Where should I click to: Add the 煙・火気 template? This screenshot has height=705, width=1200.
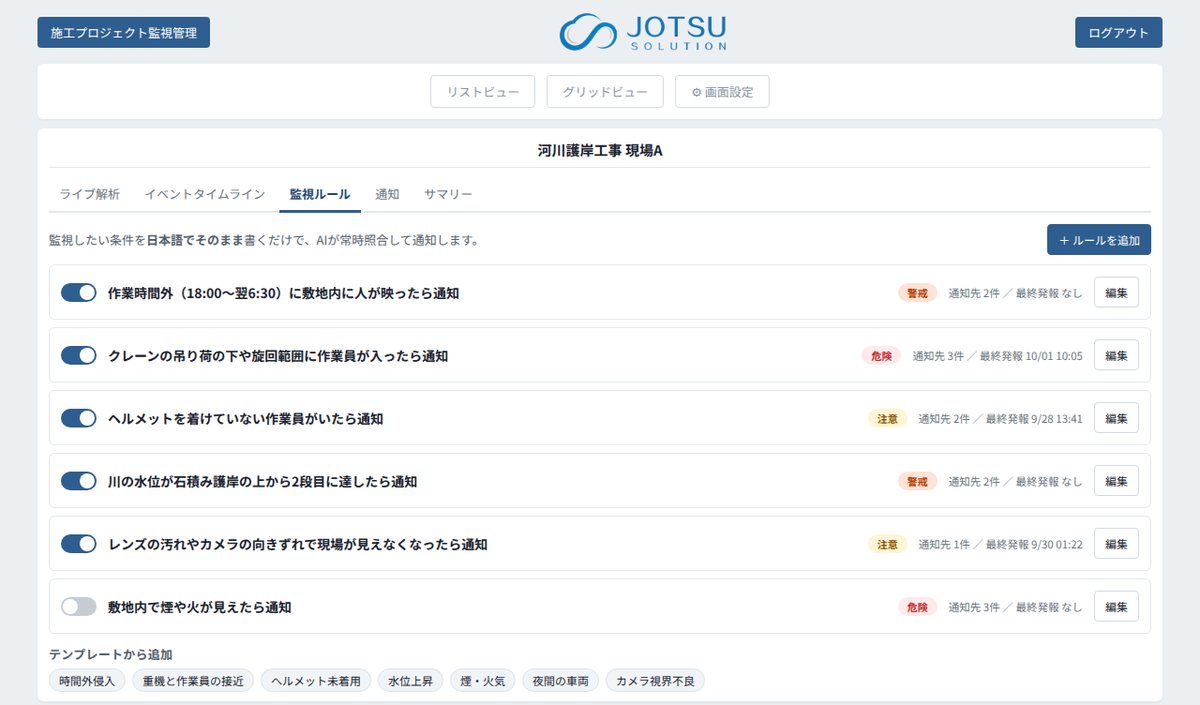(x=483, y=681)
